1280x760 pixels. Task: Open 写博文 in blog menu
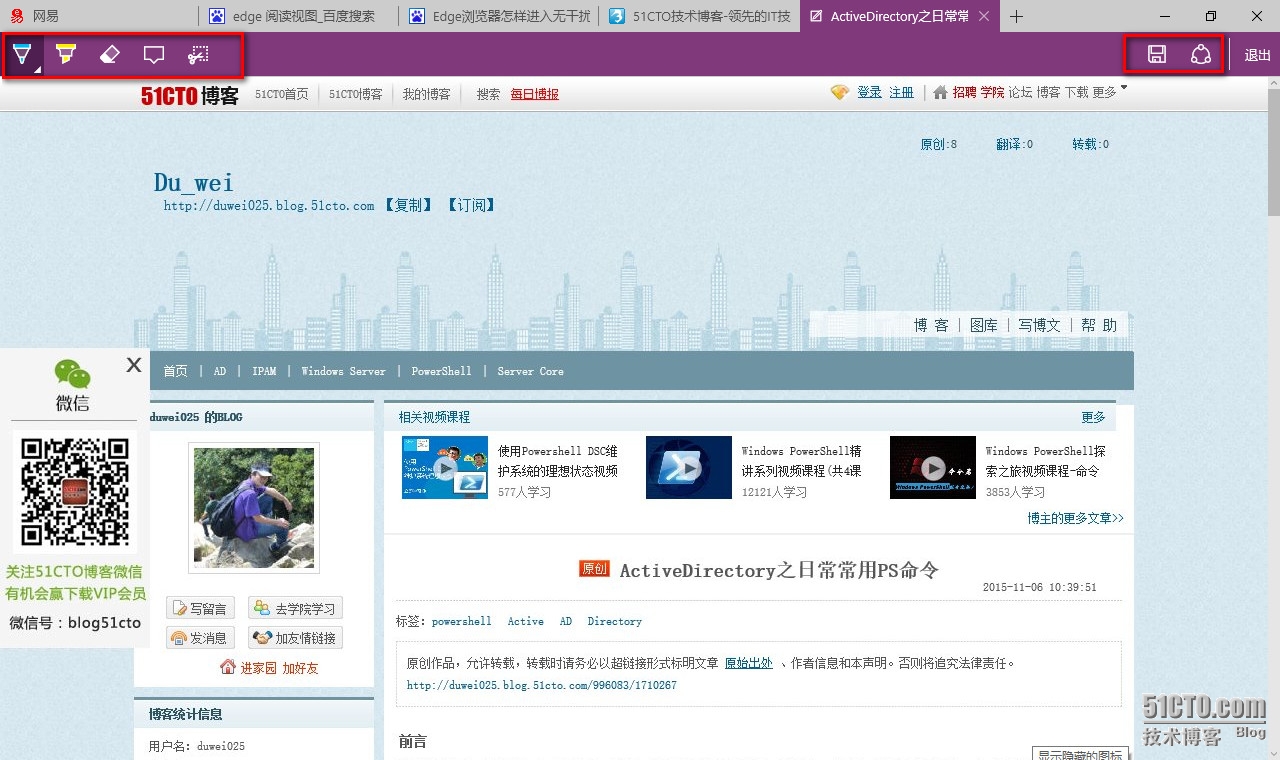[1039, 325]
